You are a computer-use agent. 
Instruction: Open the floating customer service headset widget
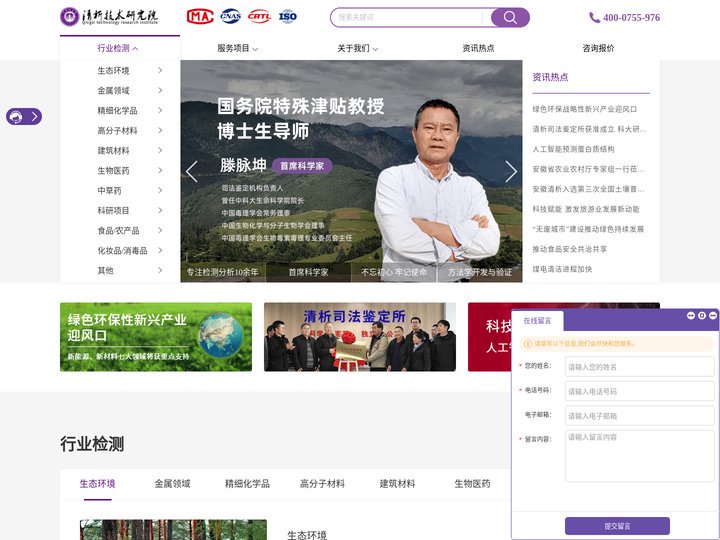[x=24, y=117]
